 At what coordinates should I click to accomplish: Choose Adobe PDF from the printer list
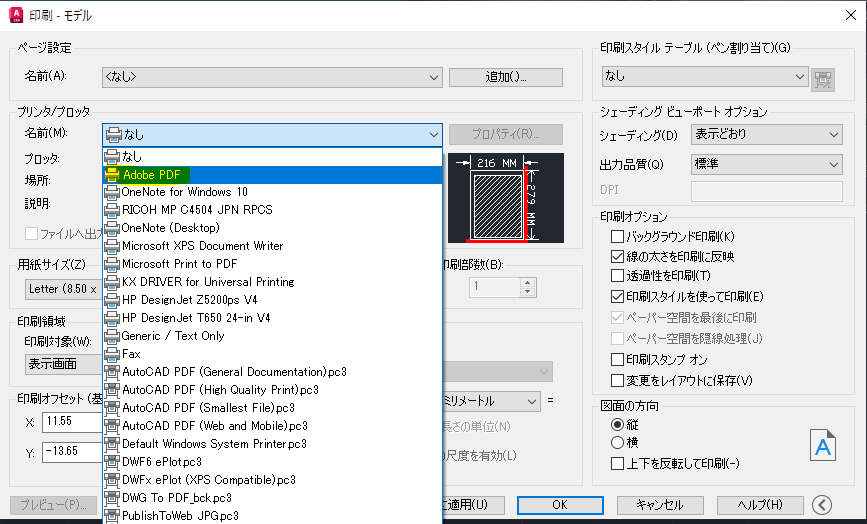(x=273, y=175)
